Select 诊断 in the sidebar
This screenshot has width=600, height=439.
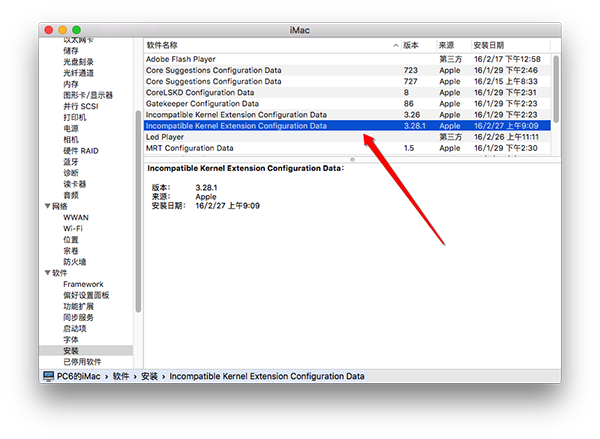[71, 173]
